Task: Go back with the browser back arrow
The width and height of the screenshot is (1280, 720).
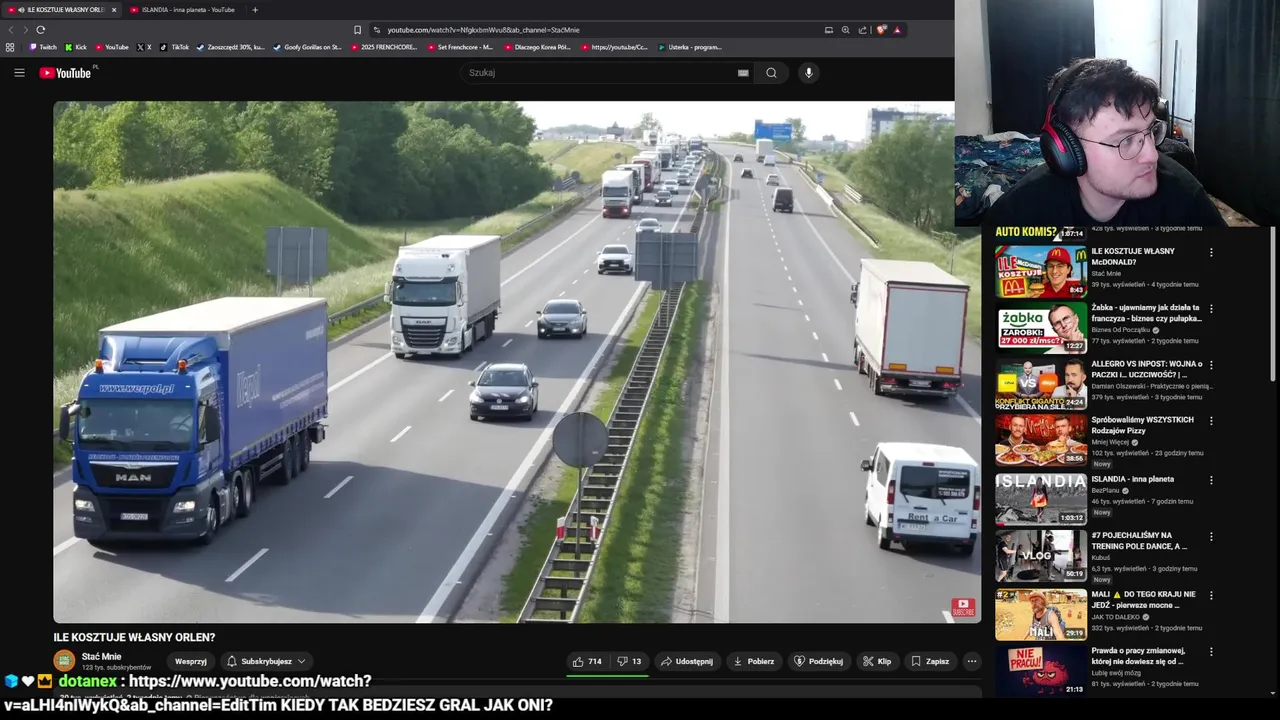Action: coord(11,29)
